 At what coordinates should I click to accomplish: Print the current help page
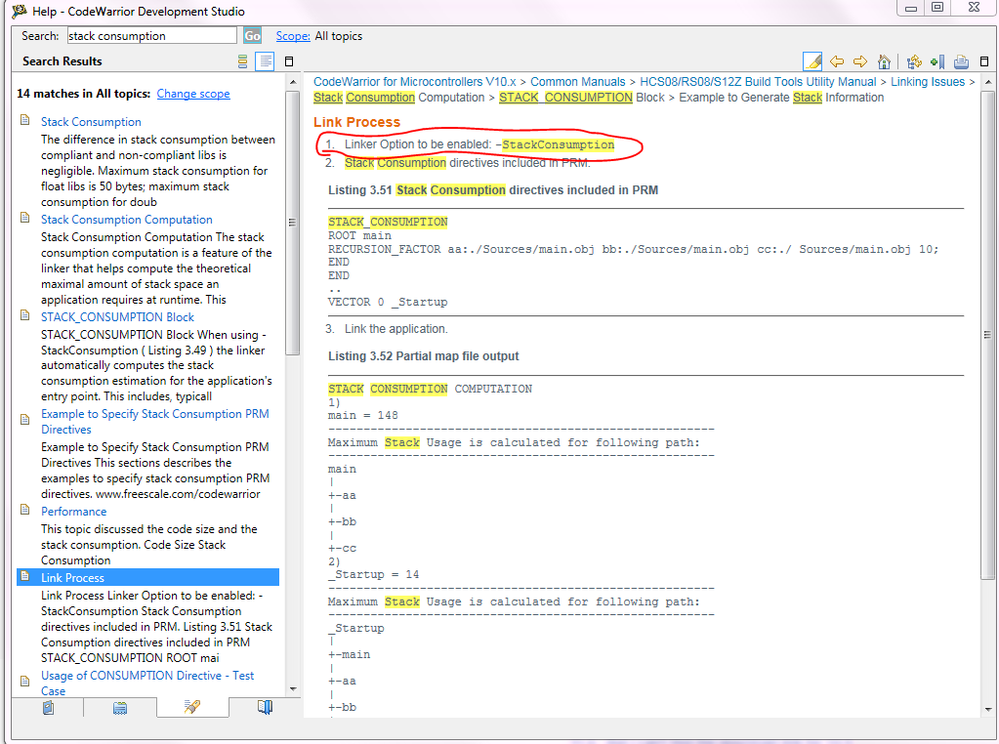tap(961, 61)
